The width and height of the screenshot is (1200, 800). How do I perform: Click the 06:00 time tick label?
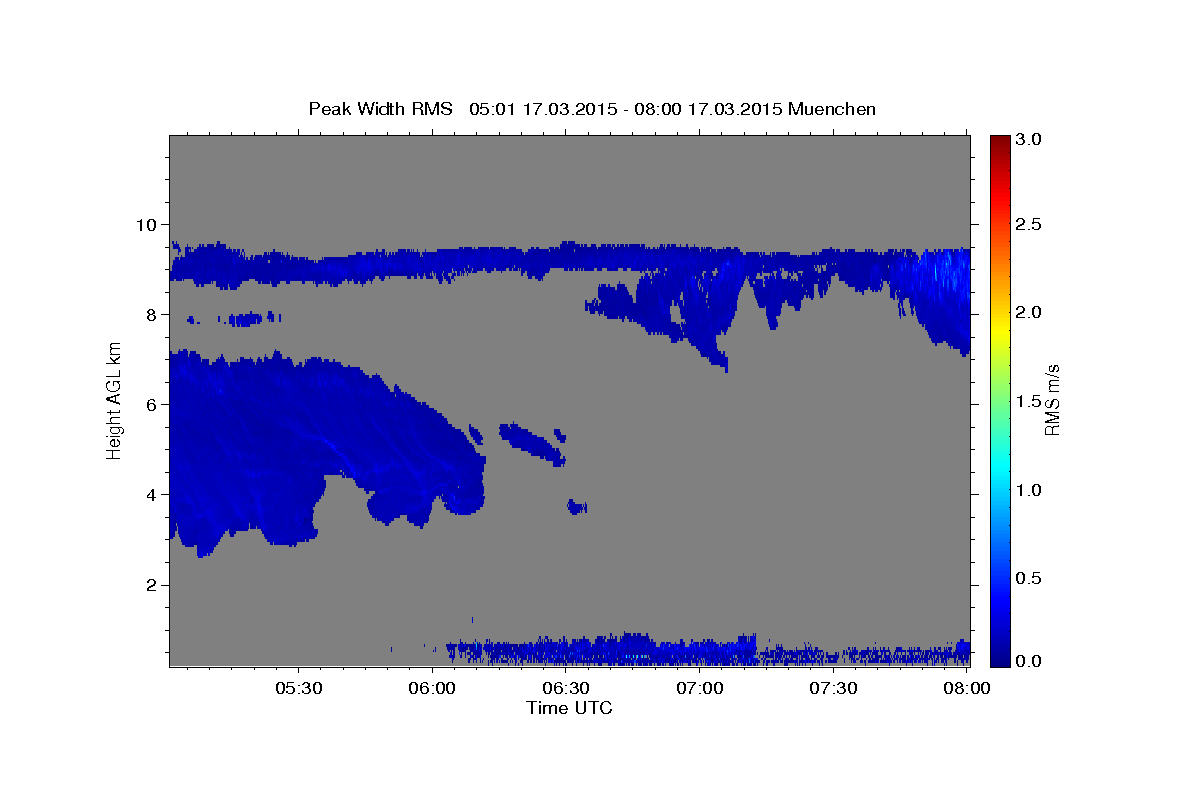(432, 688)
